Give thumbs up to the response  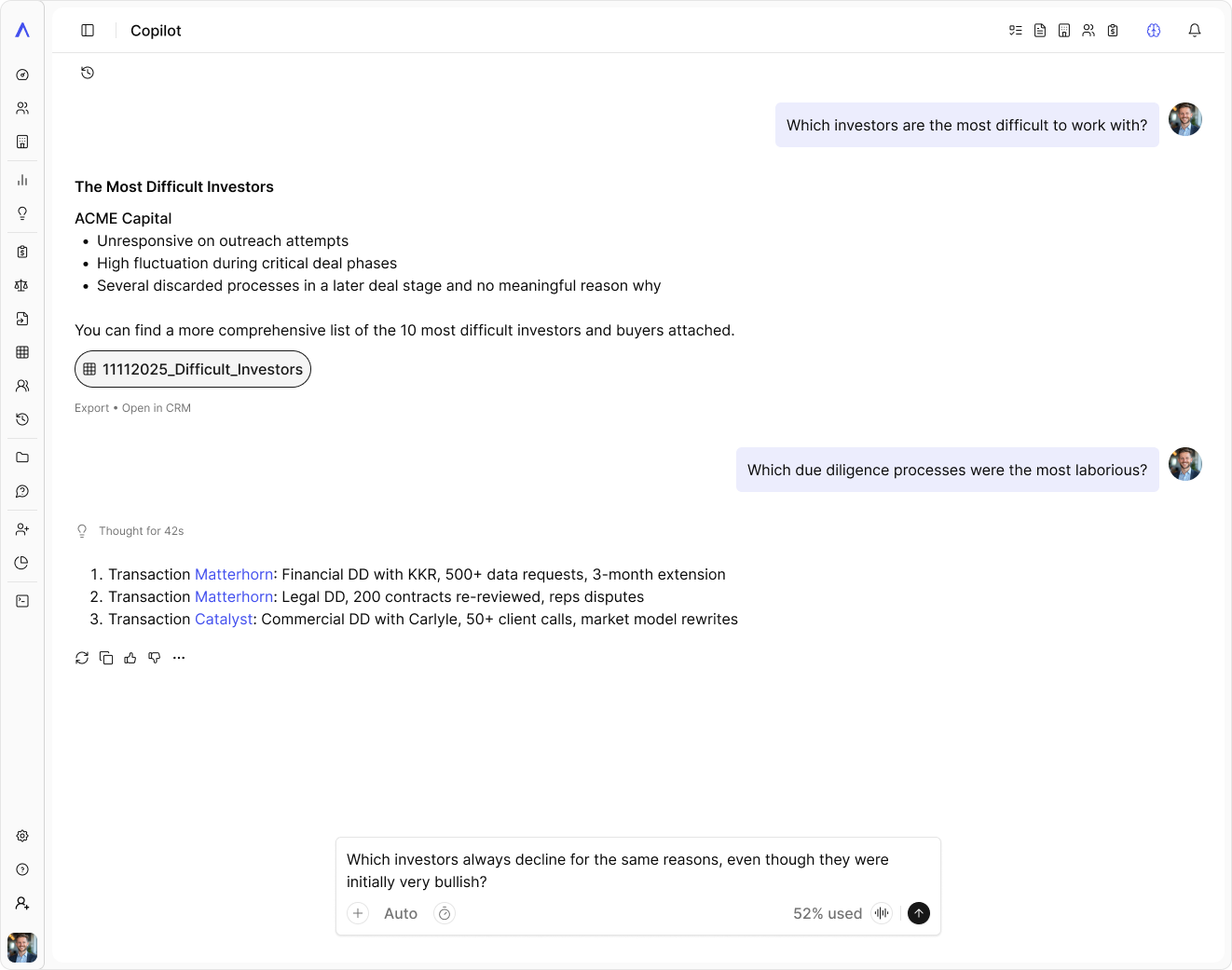pyautogui.click(x=130, y=658)
